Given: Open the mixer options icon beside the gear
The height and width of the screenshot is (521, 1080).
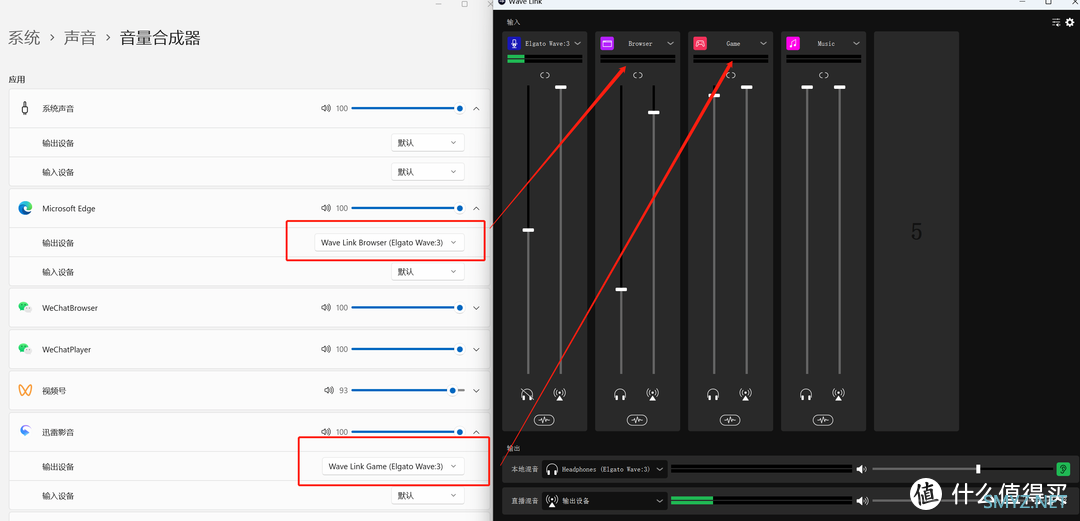Looking at the screenshot, I should [1056, 23].
